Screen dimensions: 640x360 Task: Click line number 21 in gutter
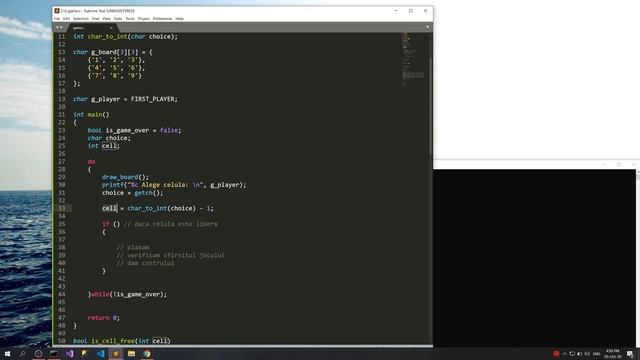pos(62,115)
